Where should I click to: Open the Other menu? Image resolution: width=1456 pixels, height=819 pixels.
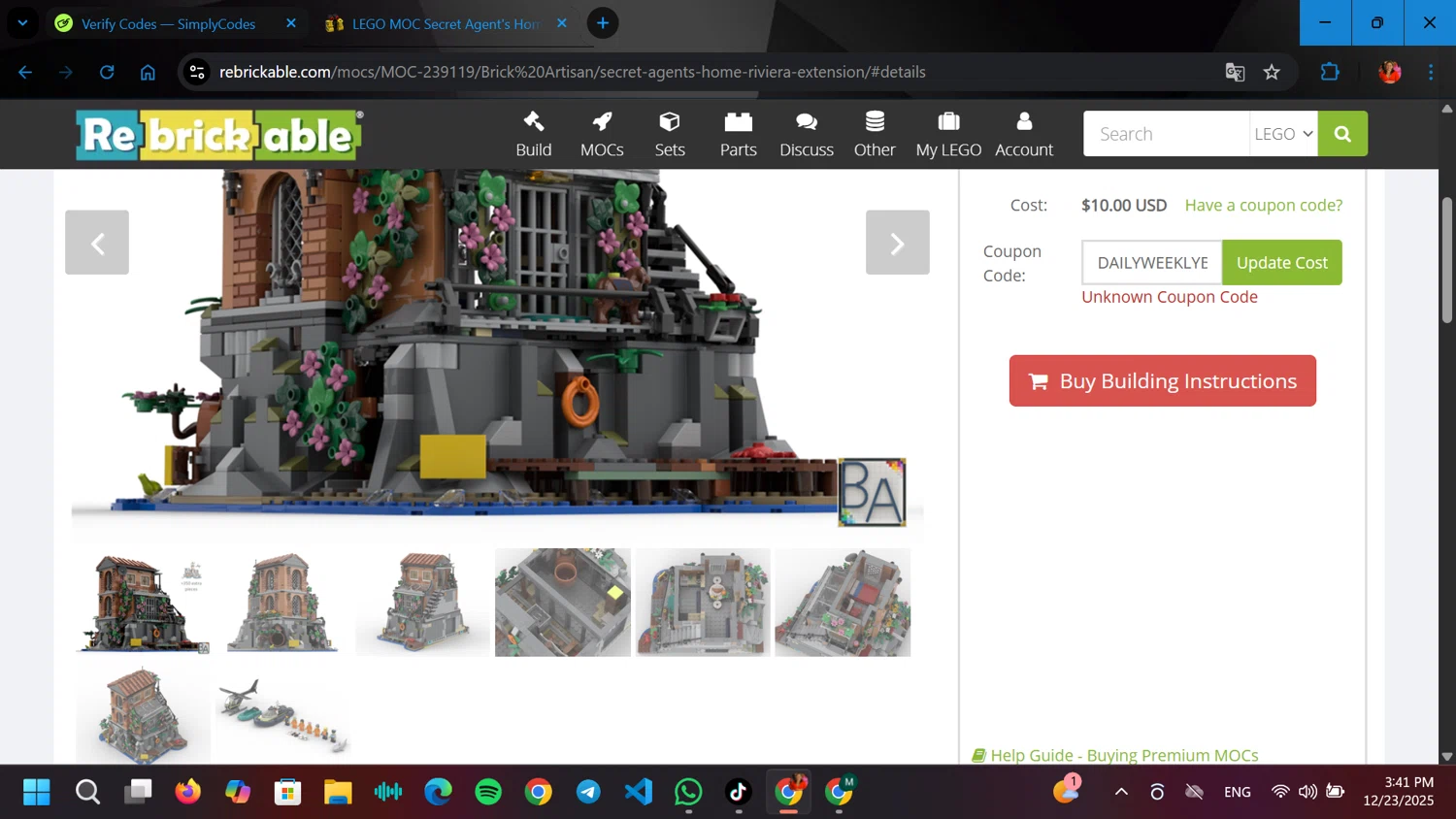(875, 134)
